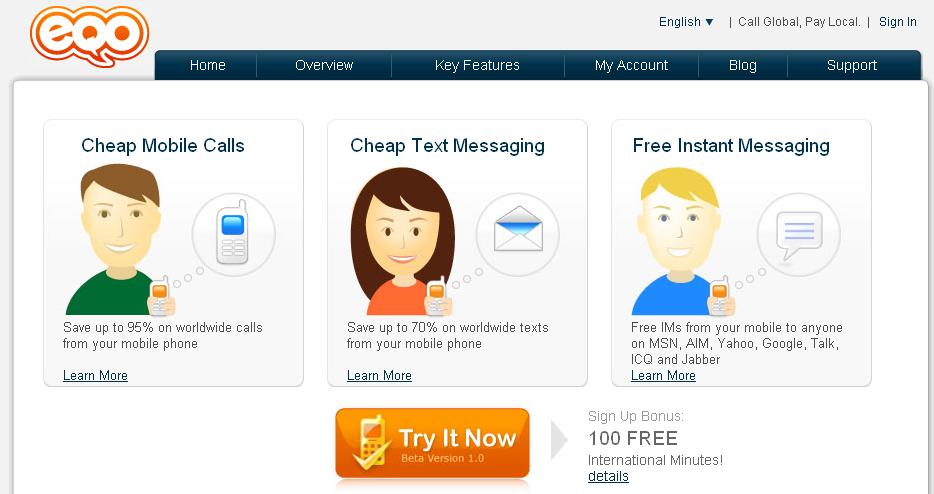Visit the Blog tab
Screen dimensions: 934x494
point(743,65)
